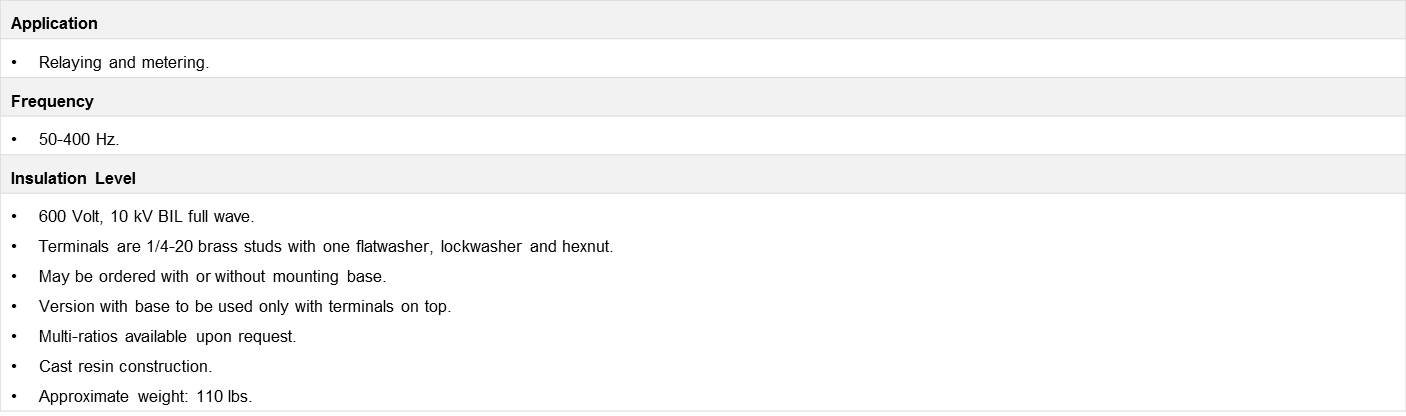Click 'Multi-ratios available upon request'

[168, 336]
